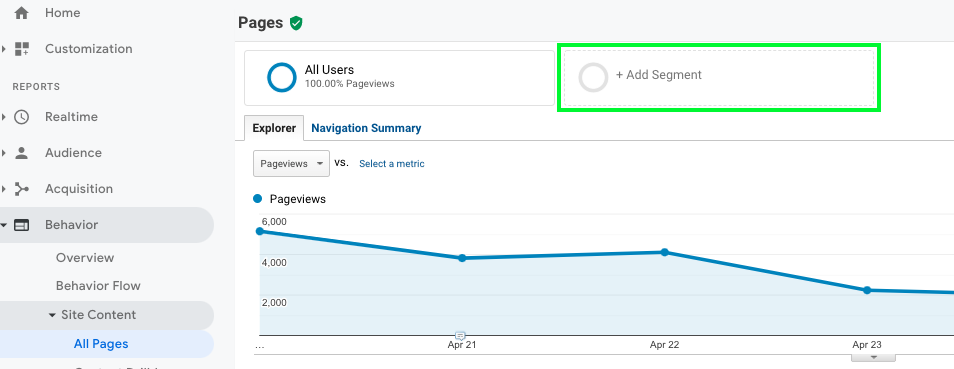Open the Behavior Flow report

(x=98, y=286)
